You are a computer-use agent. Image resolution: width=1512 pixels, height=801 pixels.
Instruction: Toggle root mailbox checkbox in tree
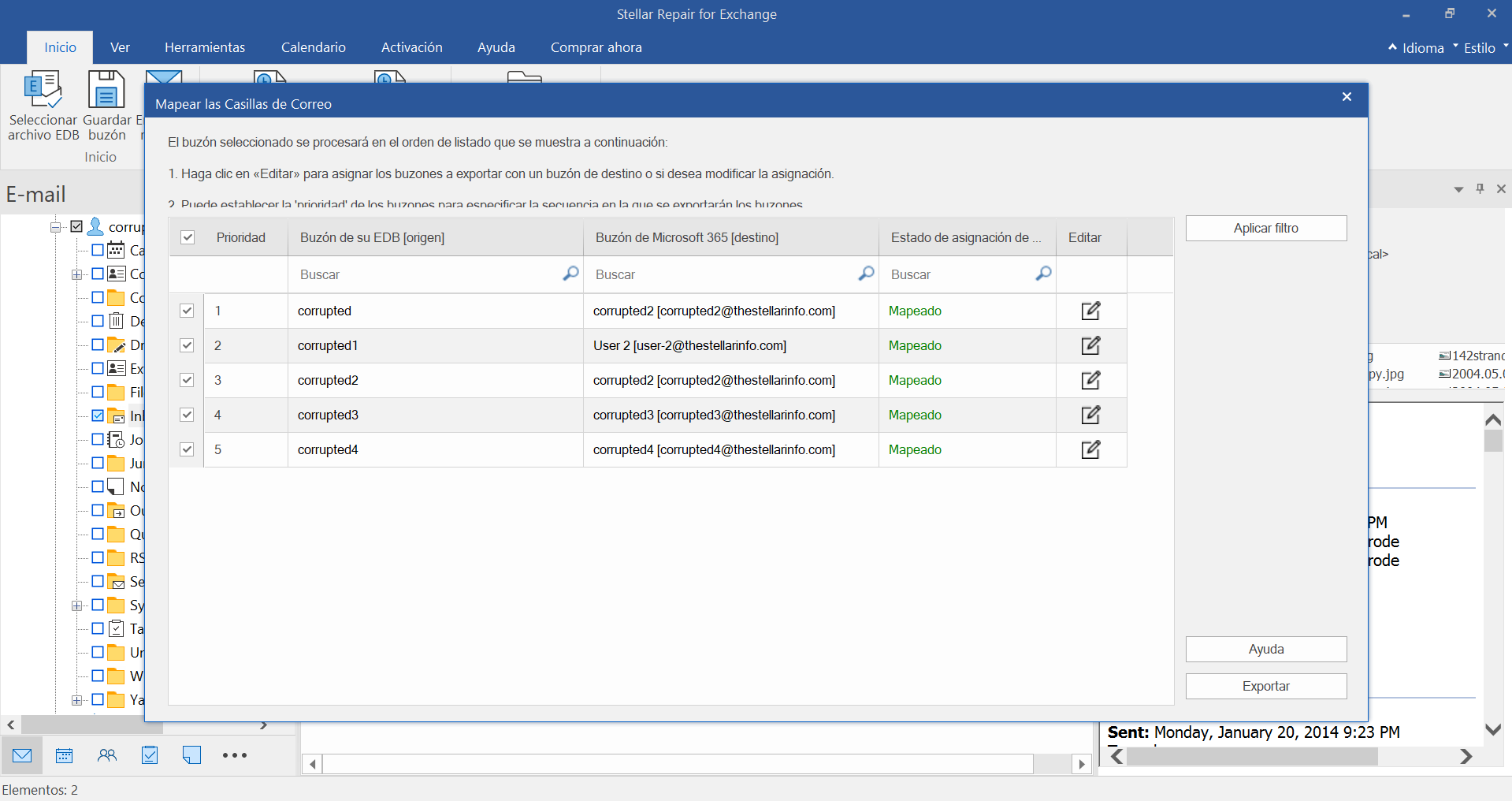click(x=76, y=227)
